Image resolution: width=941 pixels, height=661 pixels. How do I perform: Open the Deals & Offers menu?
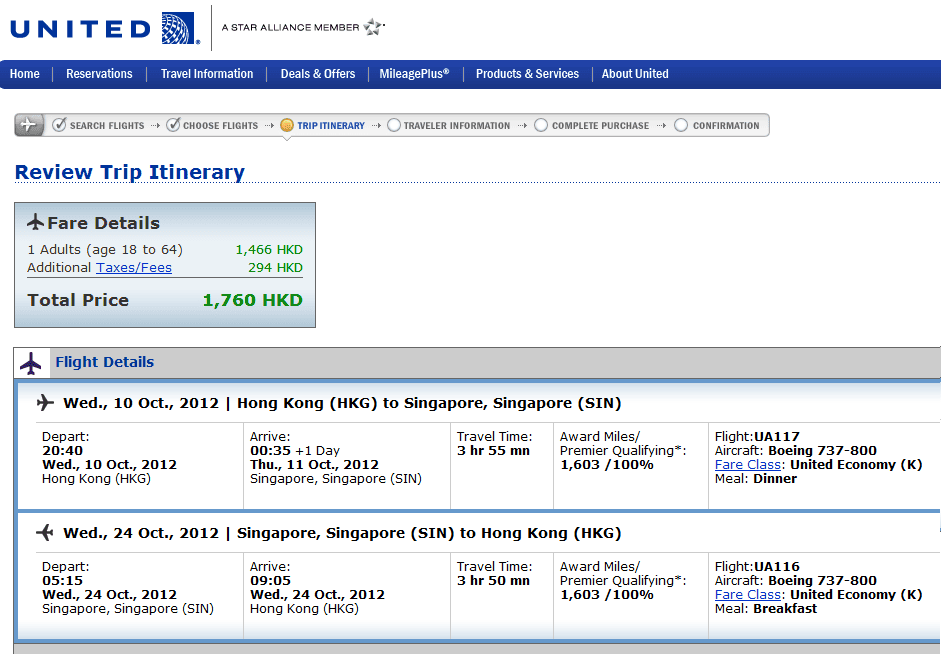pos(317,74)
